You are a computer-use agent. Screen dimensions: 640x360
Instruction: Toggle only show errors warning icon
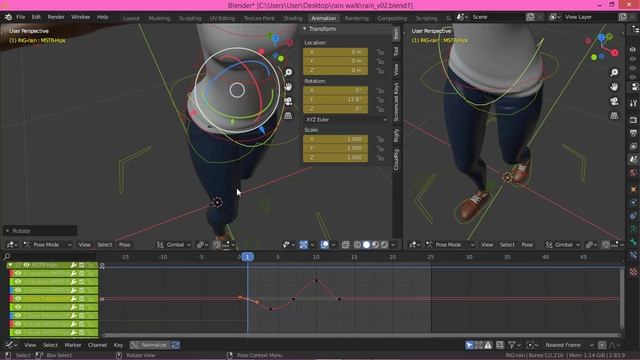(x=488, y=345)
